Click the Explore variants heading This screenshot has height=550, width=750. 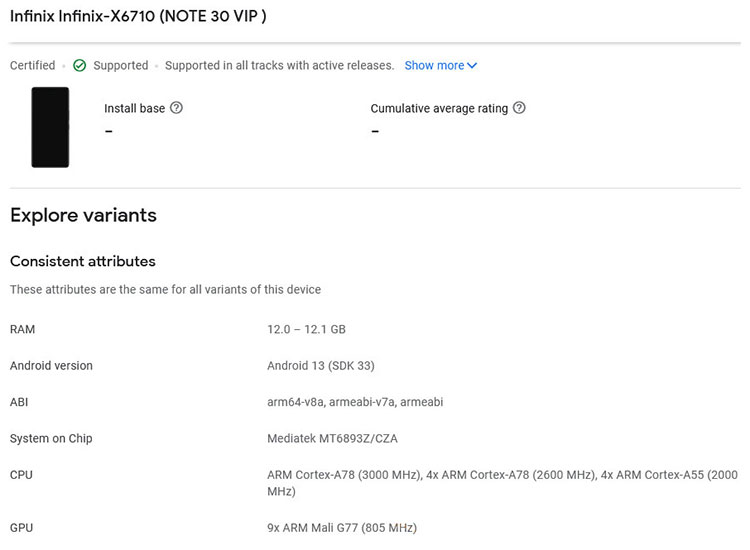[x=83, y=215]
